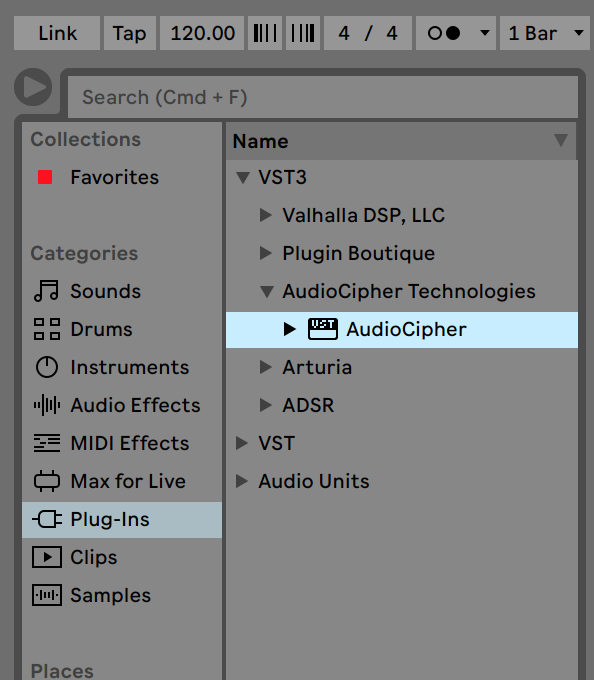Toggle the Link button
Viewport: 594px width, 680px height.
coord(57,33)
